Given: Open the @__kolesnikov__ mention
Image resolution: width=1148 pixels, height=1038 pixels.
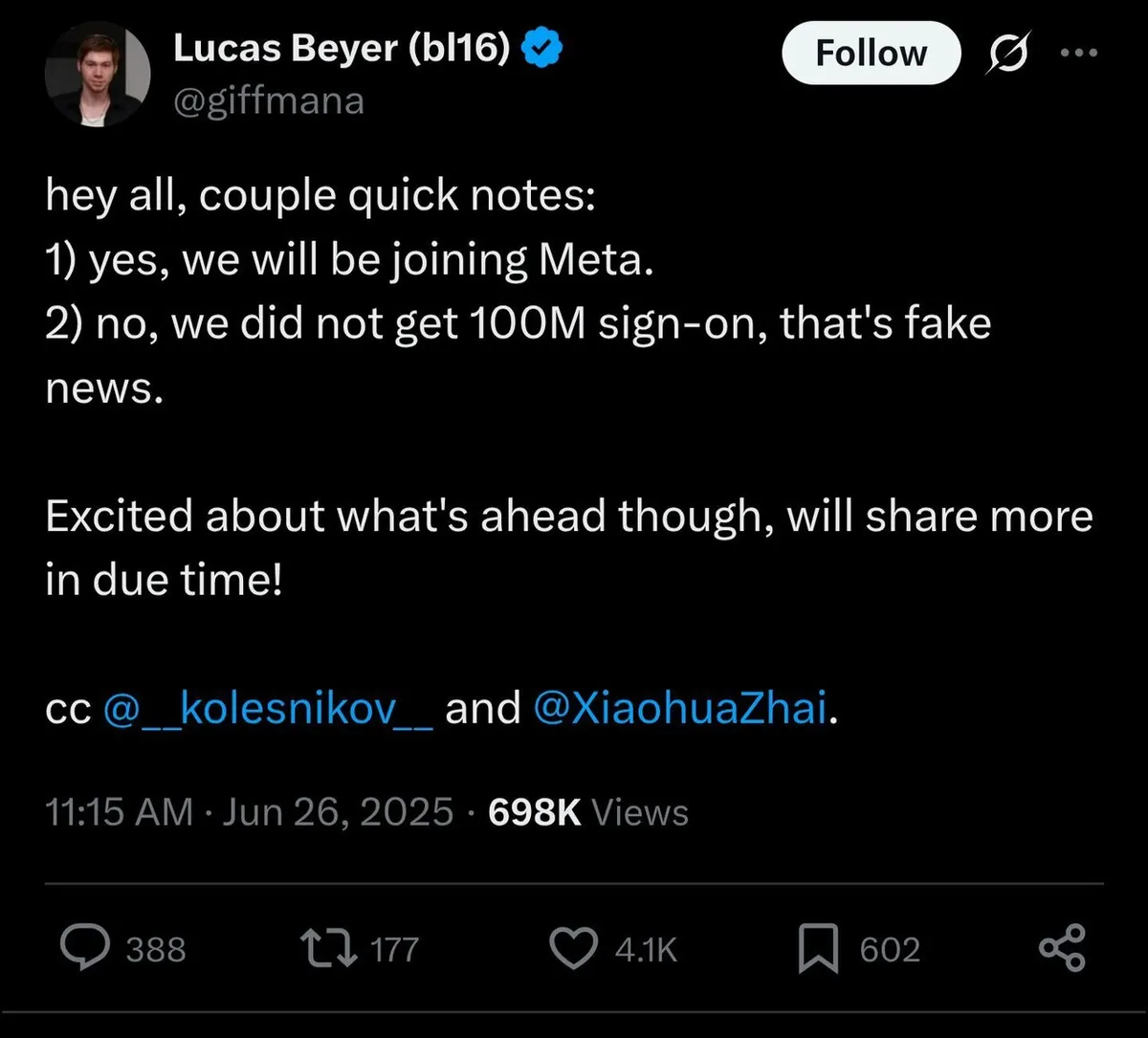Looking at the screenshot, I should tap(268, 710).
